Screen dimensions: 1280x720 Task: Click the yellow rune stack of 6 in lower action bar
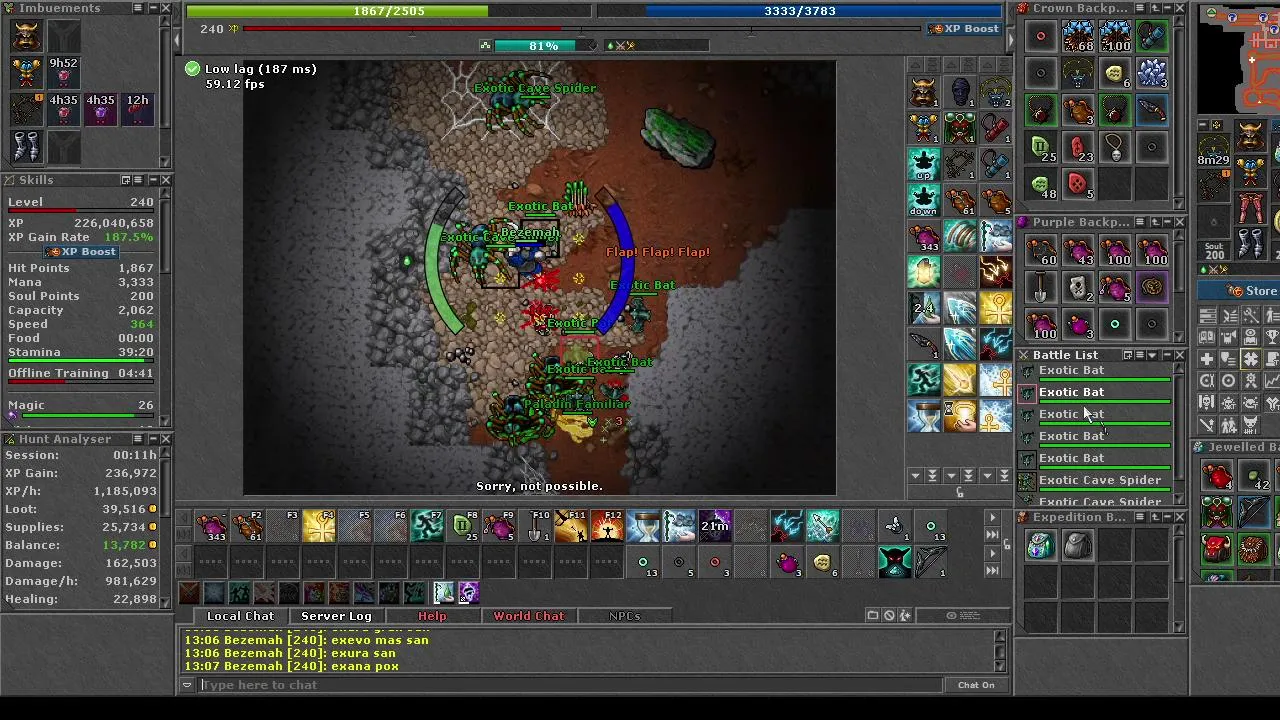823,562
